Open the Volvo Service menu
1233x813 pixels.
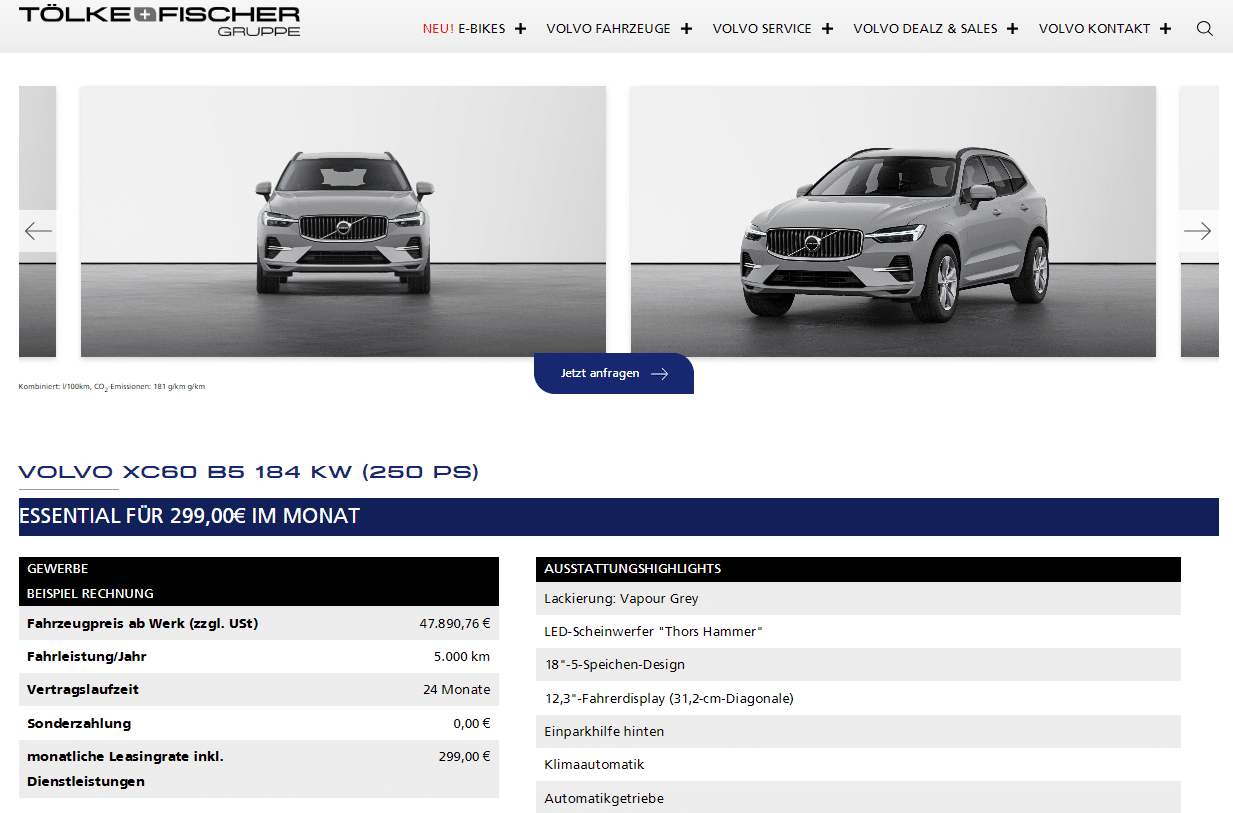click(762, 28)
